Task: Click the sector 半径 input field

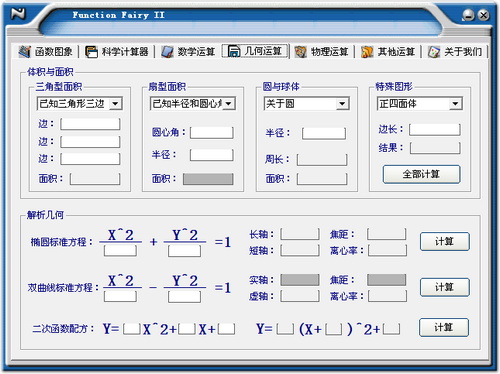Action: 212,155
